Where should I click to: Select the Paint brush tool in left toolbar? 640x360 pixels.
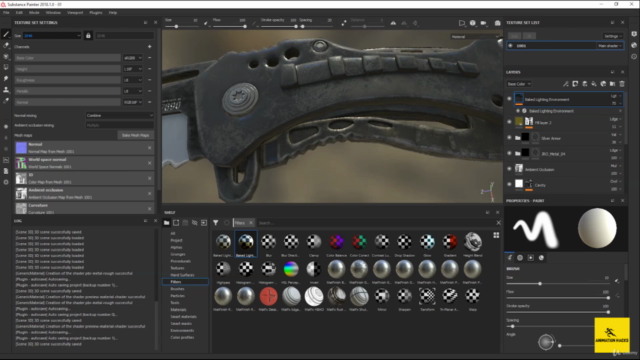point(6,34)
